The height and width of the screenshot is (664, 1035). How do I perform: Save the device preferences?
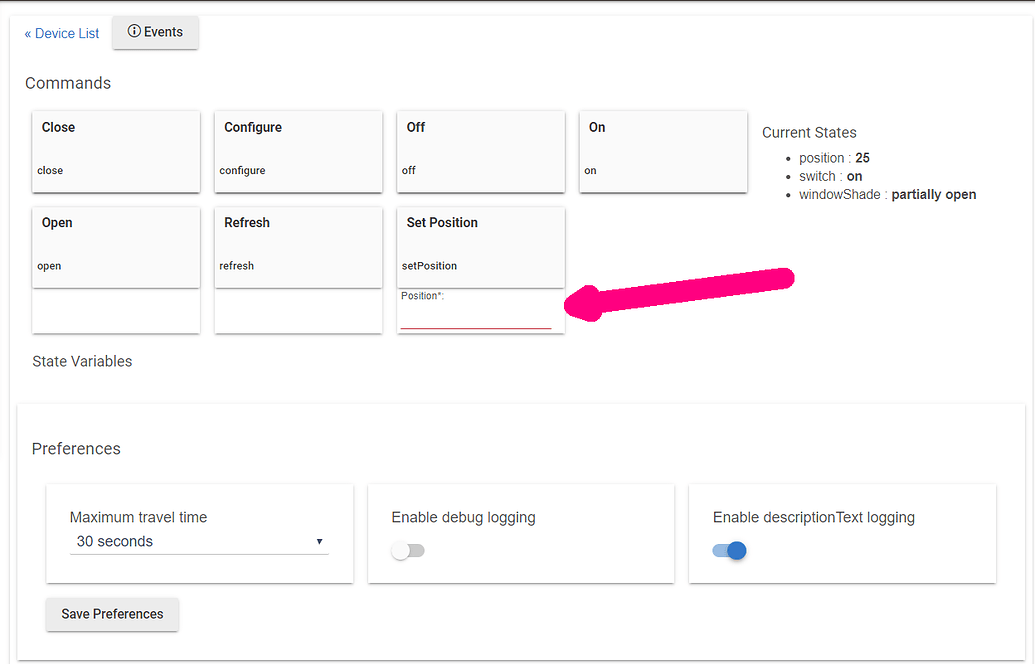pyautogui.click(x=112, y=614)
